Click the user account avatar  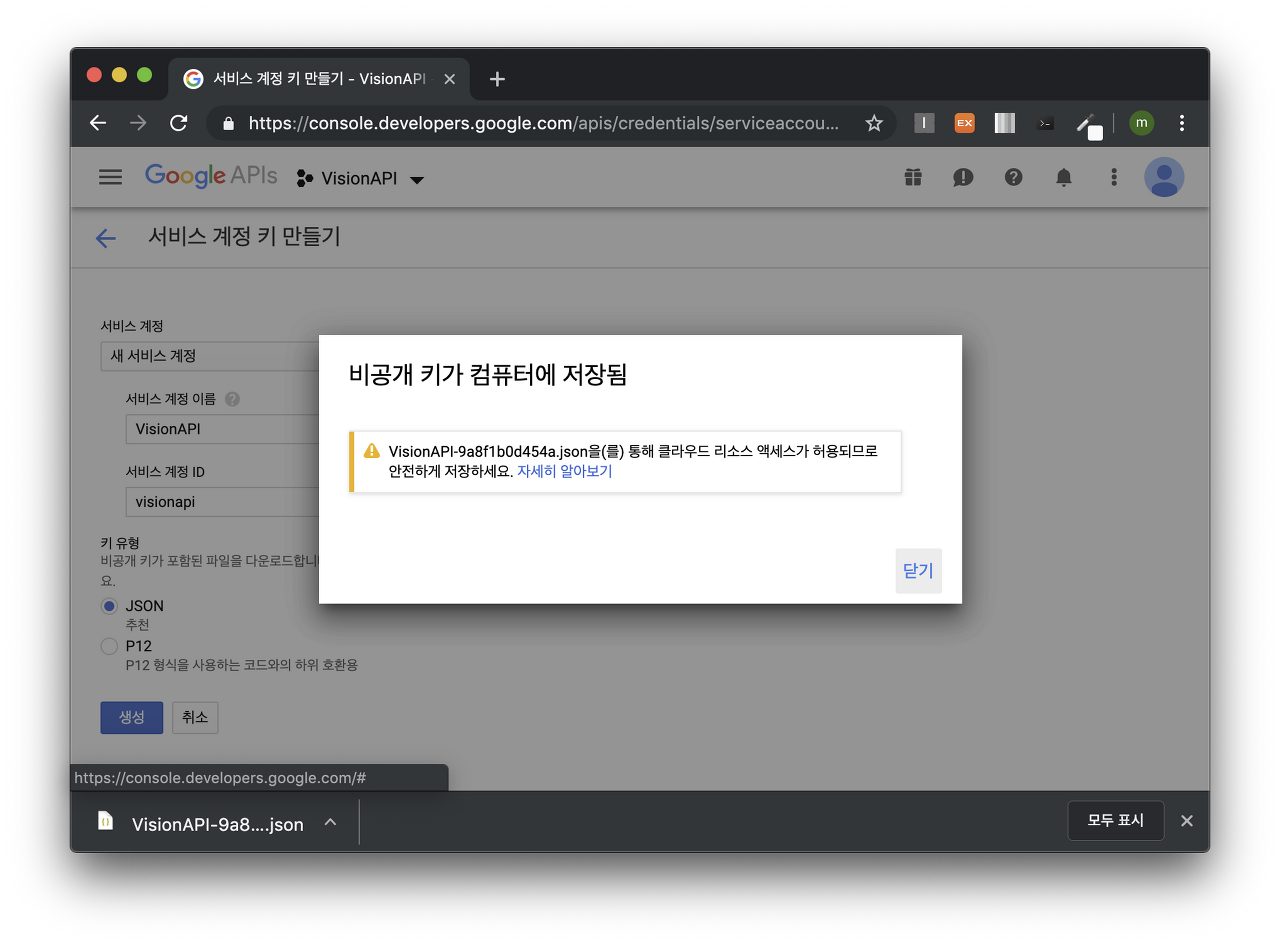pyautogui.click(x=1164, y=177)
